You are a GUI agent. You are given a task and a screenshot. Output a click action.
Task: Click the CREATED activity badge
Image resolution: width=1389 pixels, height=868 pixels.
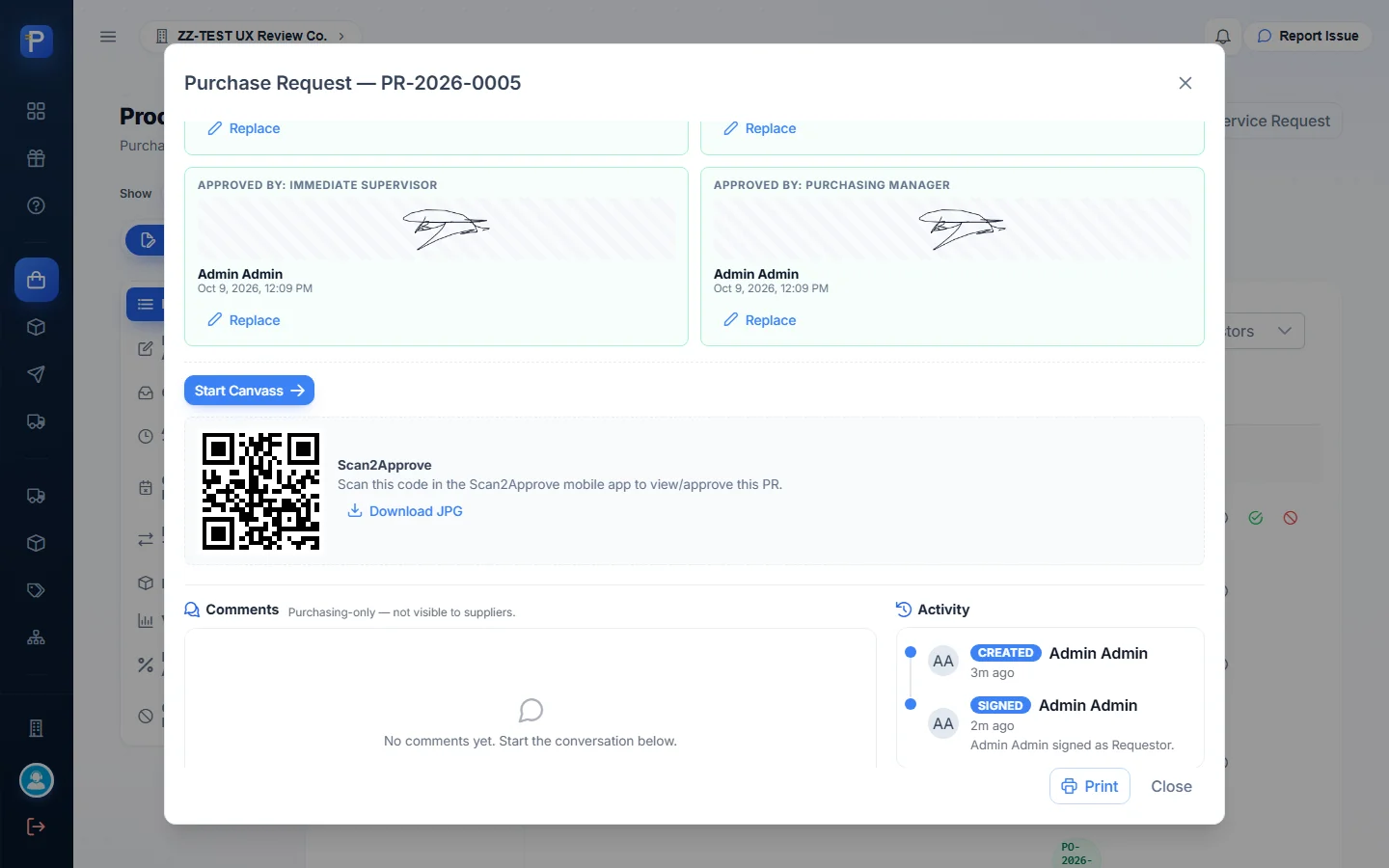(x=1006, y=653)
